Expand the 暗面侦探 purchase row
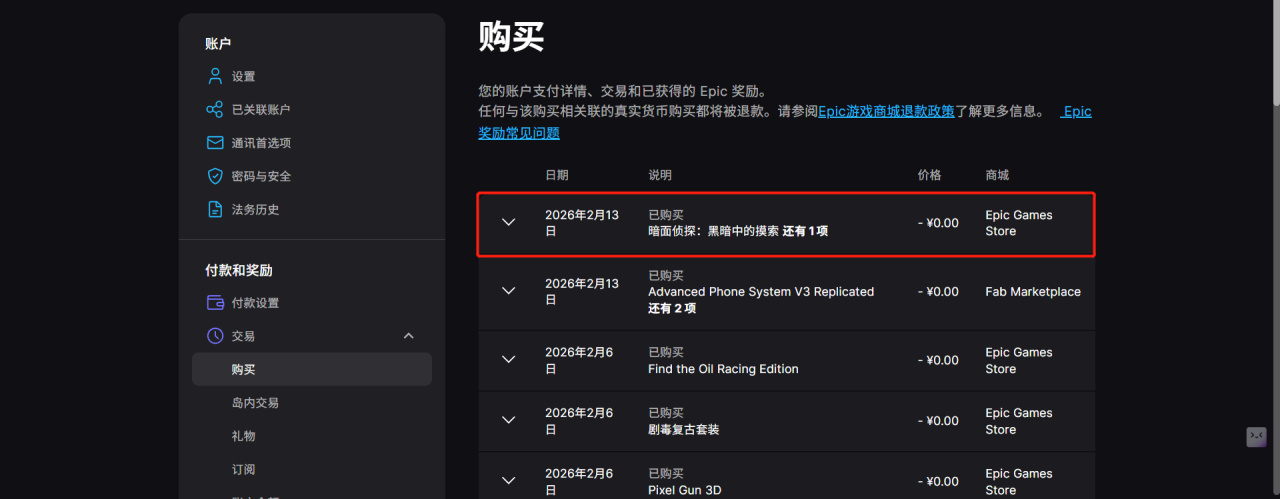This screenshot has width=1280, height=499. click(508, 222)
